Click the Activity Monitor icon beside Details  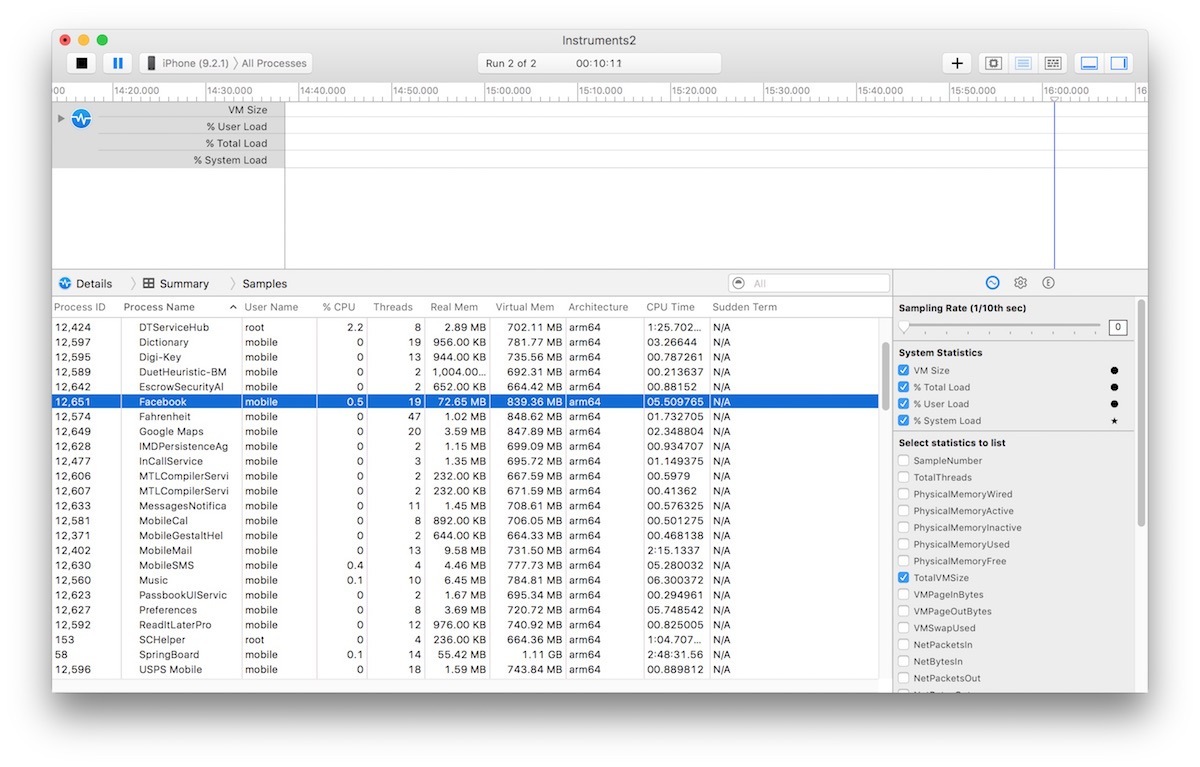[65, 283]
